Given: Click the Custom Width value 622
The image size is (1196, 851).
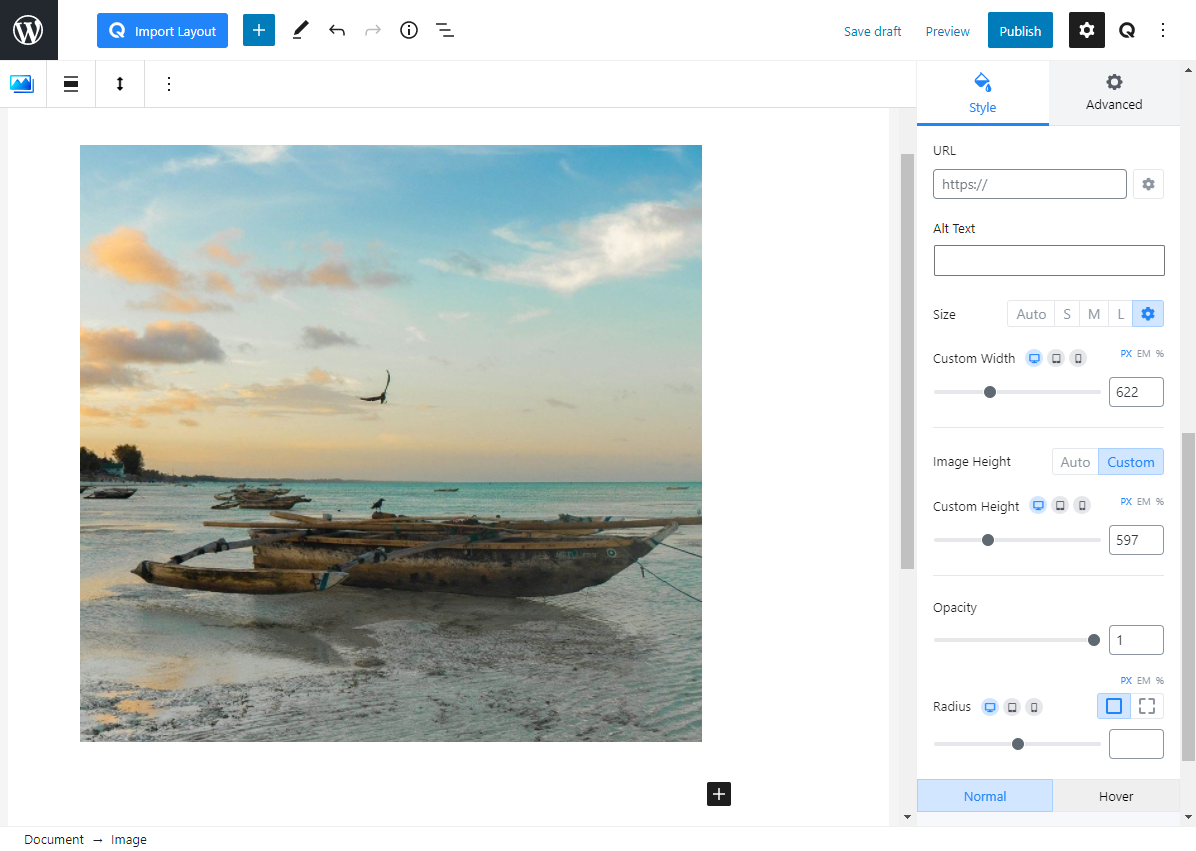Looking at the screenshot, I should pyautogui.click(x=1136, y=392).
